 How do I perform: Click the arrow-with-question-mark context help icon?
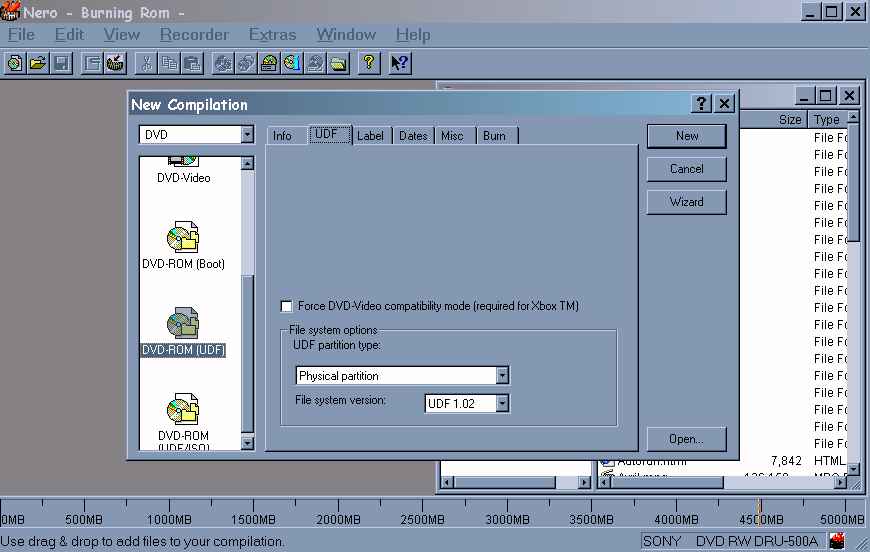click(x=399, y=63)
